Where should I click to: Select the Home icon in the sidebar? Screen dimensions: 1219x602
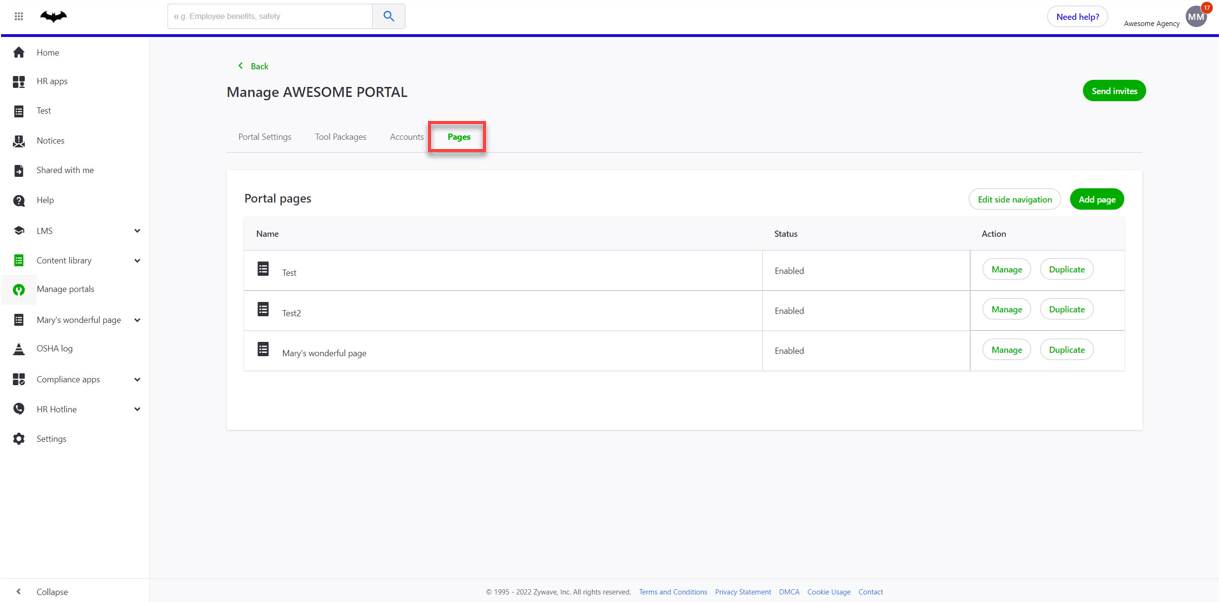coord(17,52)
